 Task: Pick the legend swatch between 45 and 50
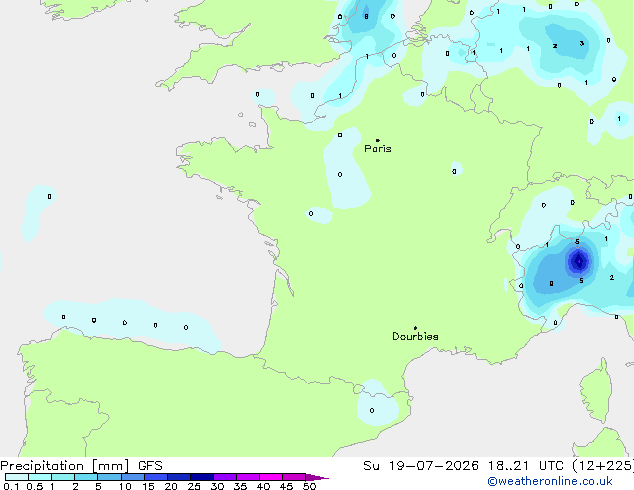[x=294, y=477]
